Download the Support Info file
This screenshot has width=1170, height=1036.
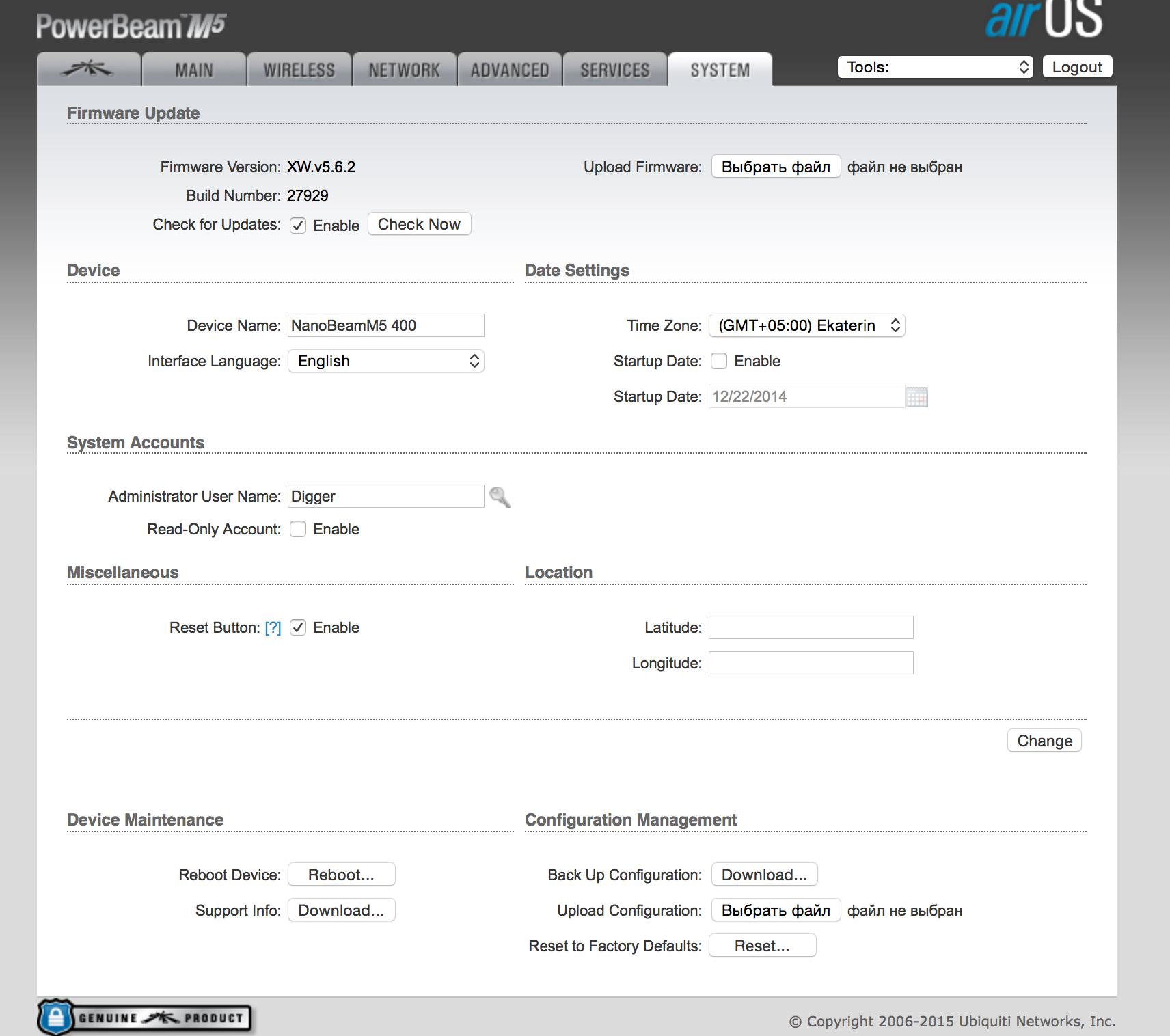342,910
